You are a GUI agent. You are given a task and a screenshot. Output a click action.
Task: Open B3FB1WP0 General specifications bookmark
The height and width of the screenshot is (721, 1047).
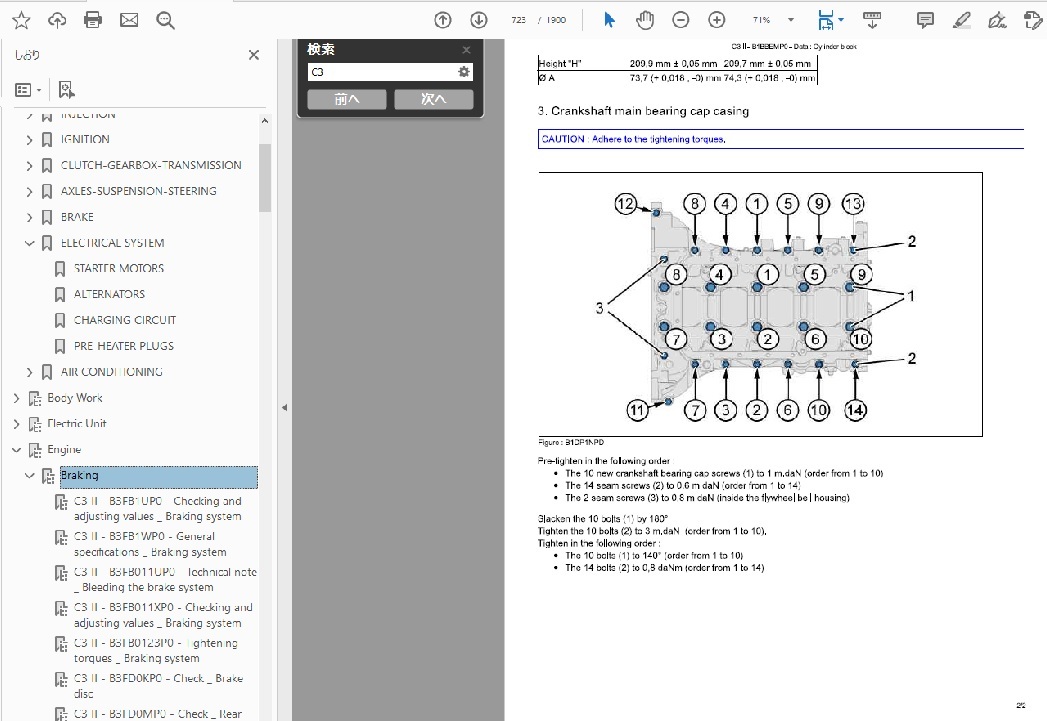click(150, 544)
